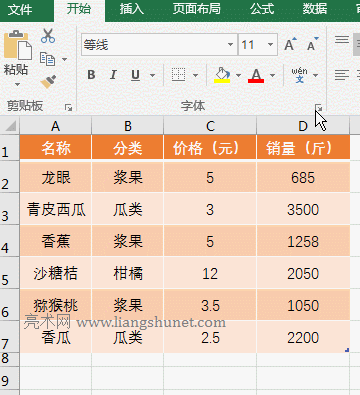Expand underline style dropdown
Screen dimensions: 360x395
coord(152,75)
